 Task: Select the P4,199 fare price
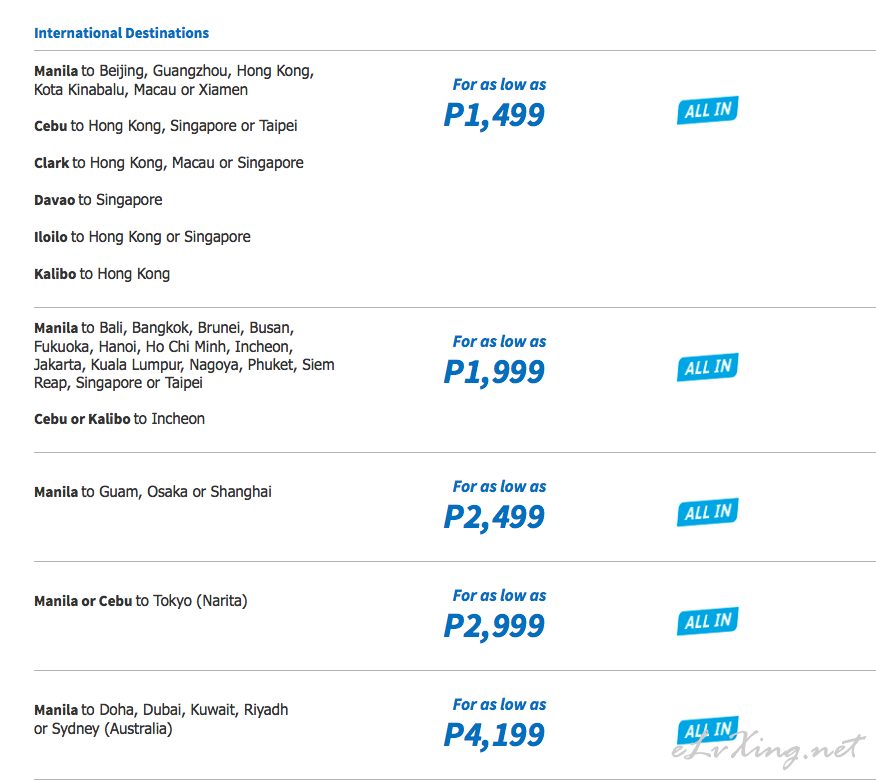click(x=494, y=735)
